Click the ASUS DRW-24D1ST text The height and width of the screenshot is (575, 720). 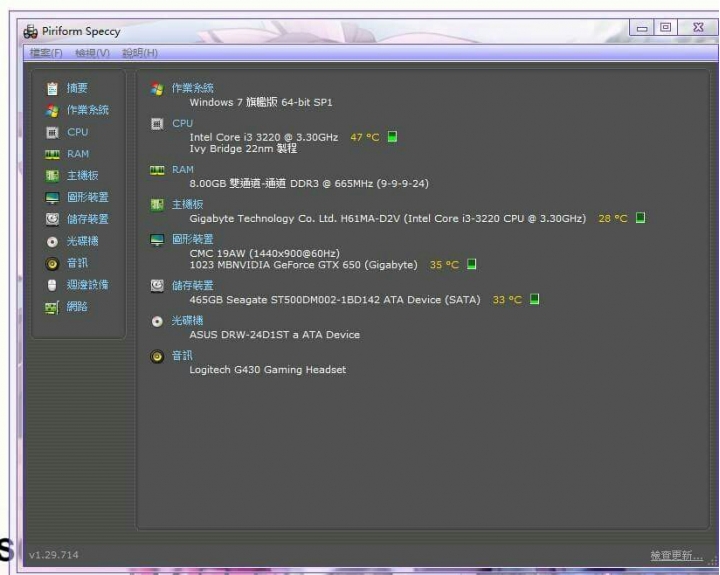pyautogui.click(x=275, y=334)
